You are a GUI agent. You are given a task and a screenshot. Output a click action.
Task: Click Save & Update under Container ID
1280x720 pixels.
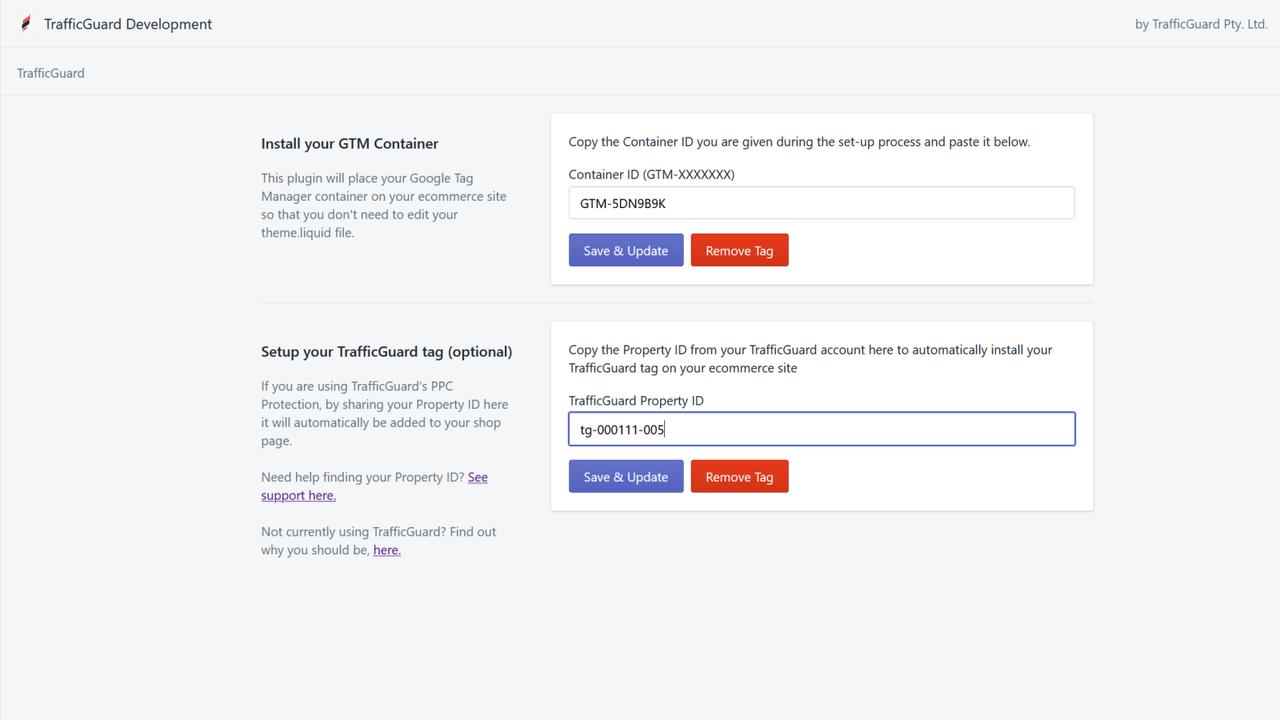(x=626, y=250)
